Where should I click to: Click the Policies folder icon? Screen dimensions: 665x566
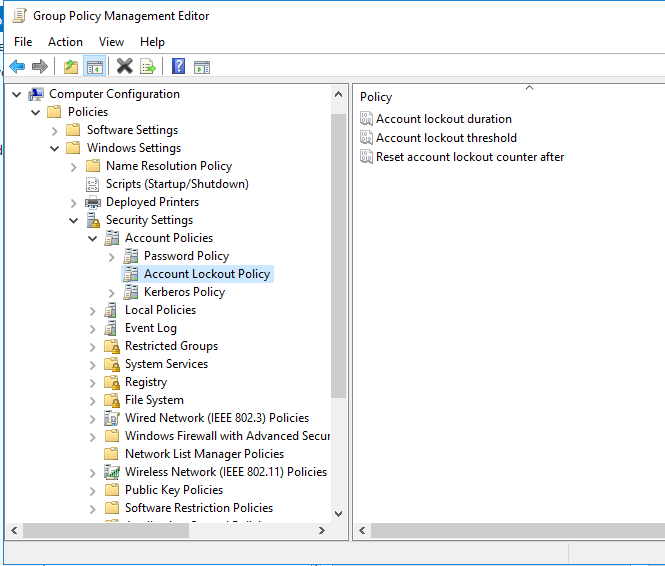pyautogui.click(x=54, y=112)
